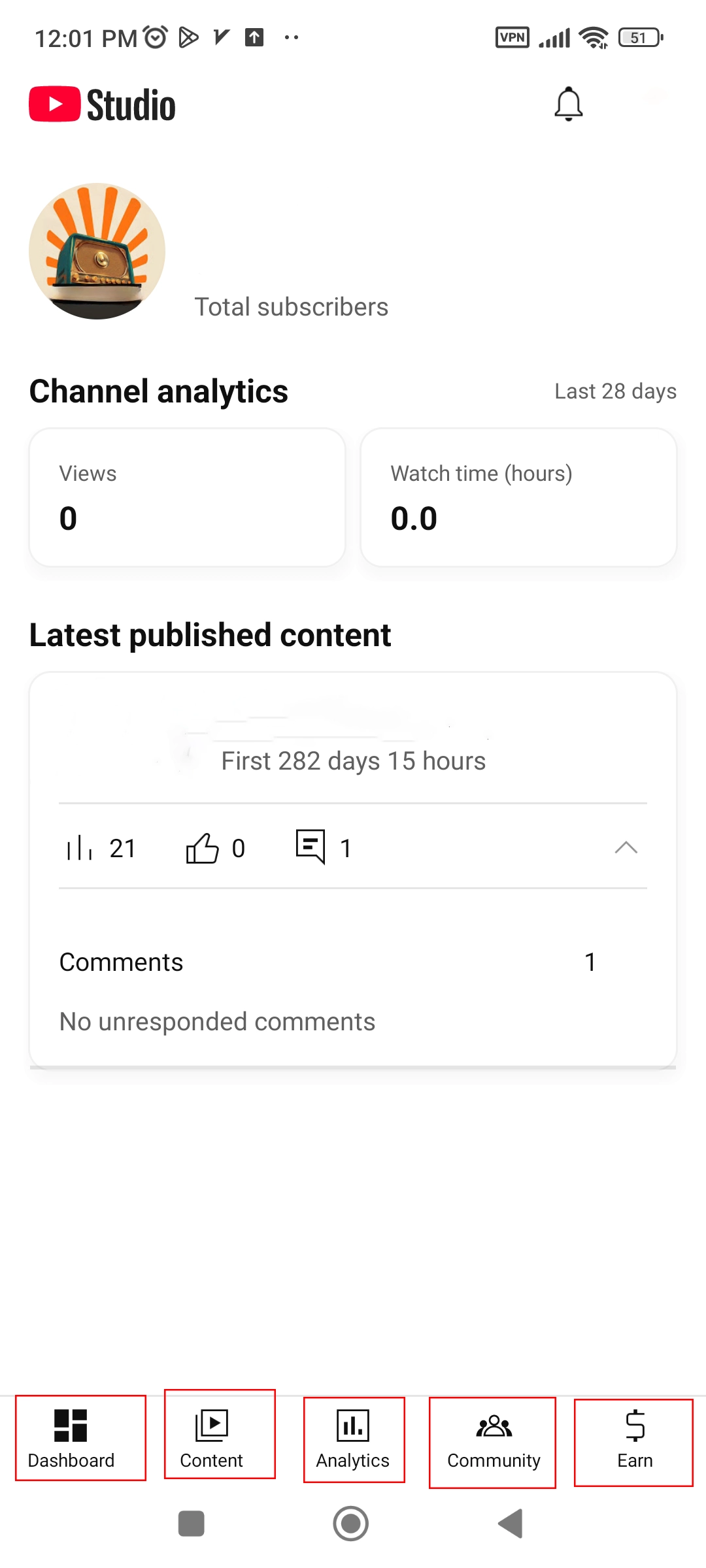The image size is (706, 1568).
Task: Open the Earn tab
Action: (633, 1443)
